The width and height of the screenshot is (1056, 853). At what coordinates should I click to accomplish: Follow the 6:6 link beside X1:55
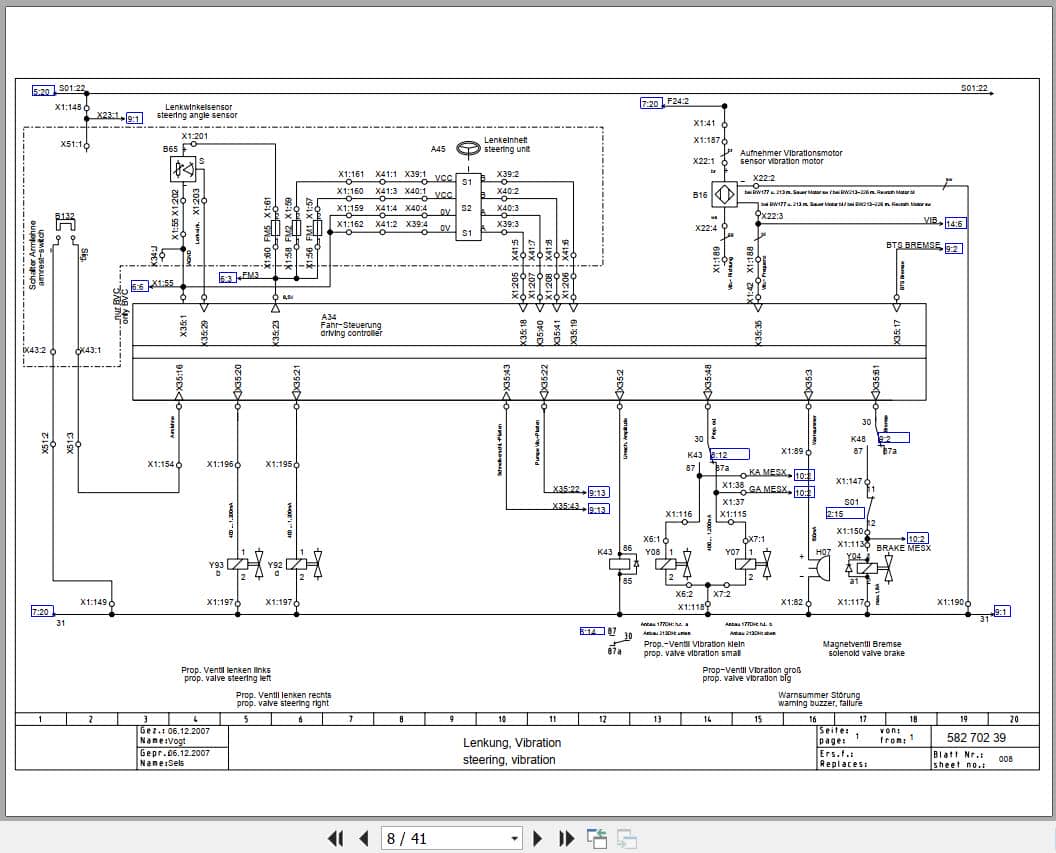139,286
